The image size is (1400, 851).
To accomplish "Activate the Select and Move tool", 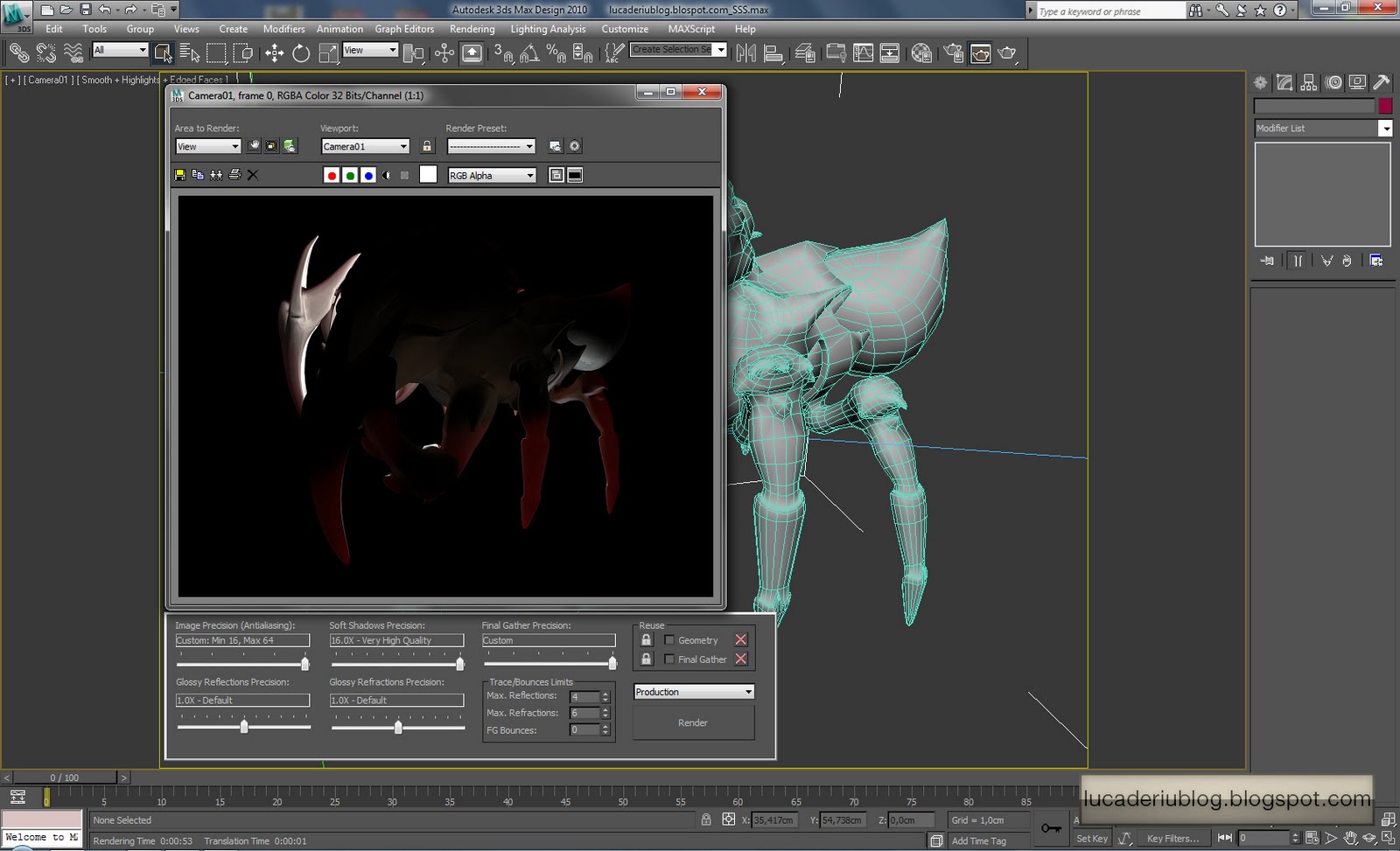I will 274,53.
